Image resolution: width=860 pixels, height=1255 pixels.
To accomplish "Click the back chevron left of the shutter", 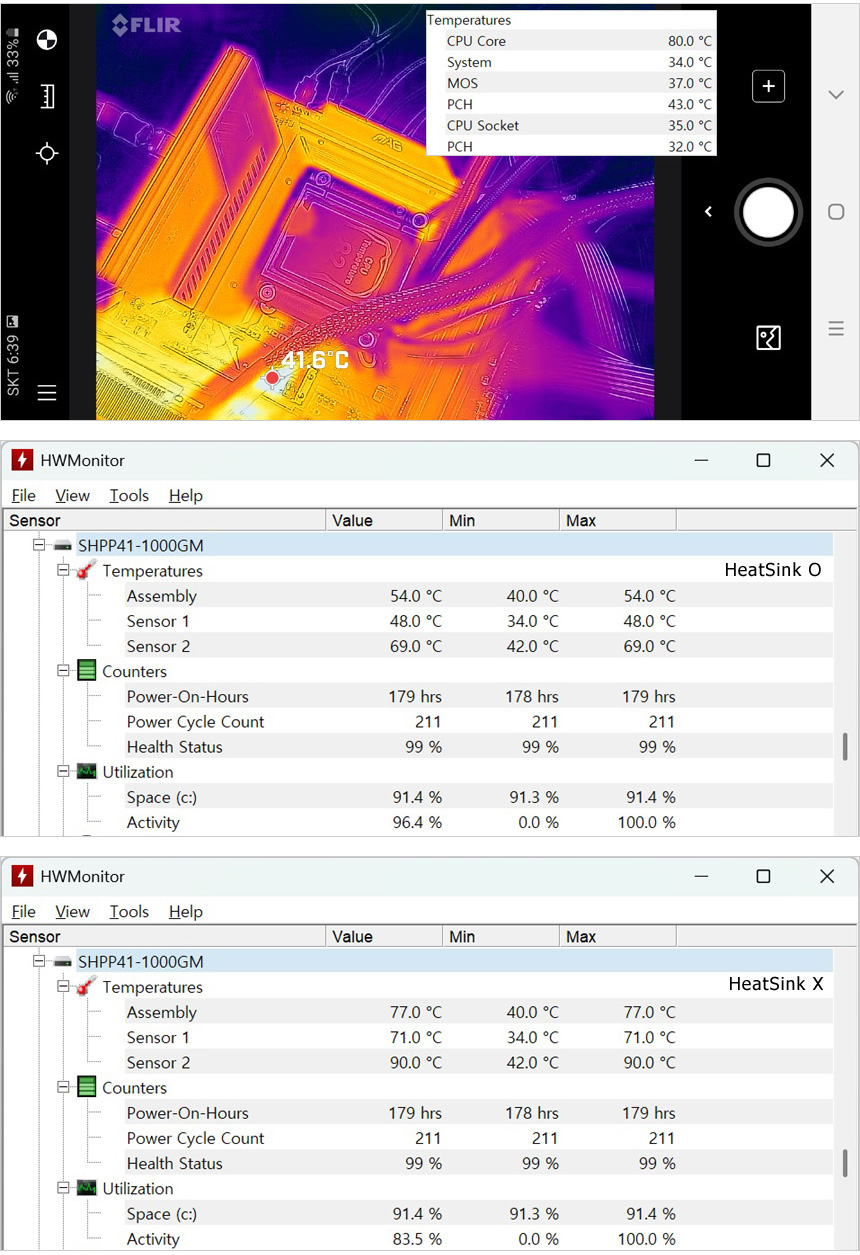I will pyautogui.click(x=708, y=212).
